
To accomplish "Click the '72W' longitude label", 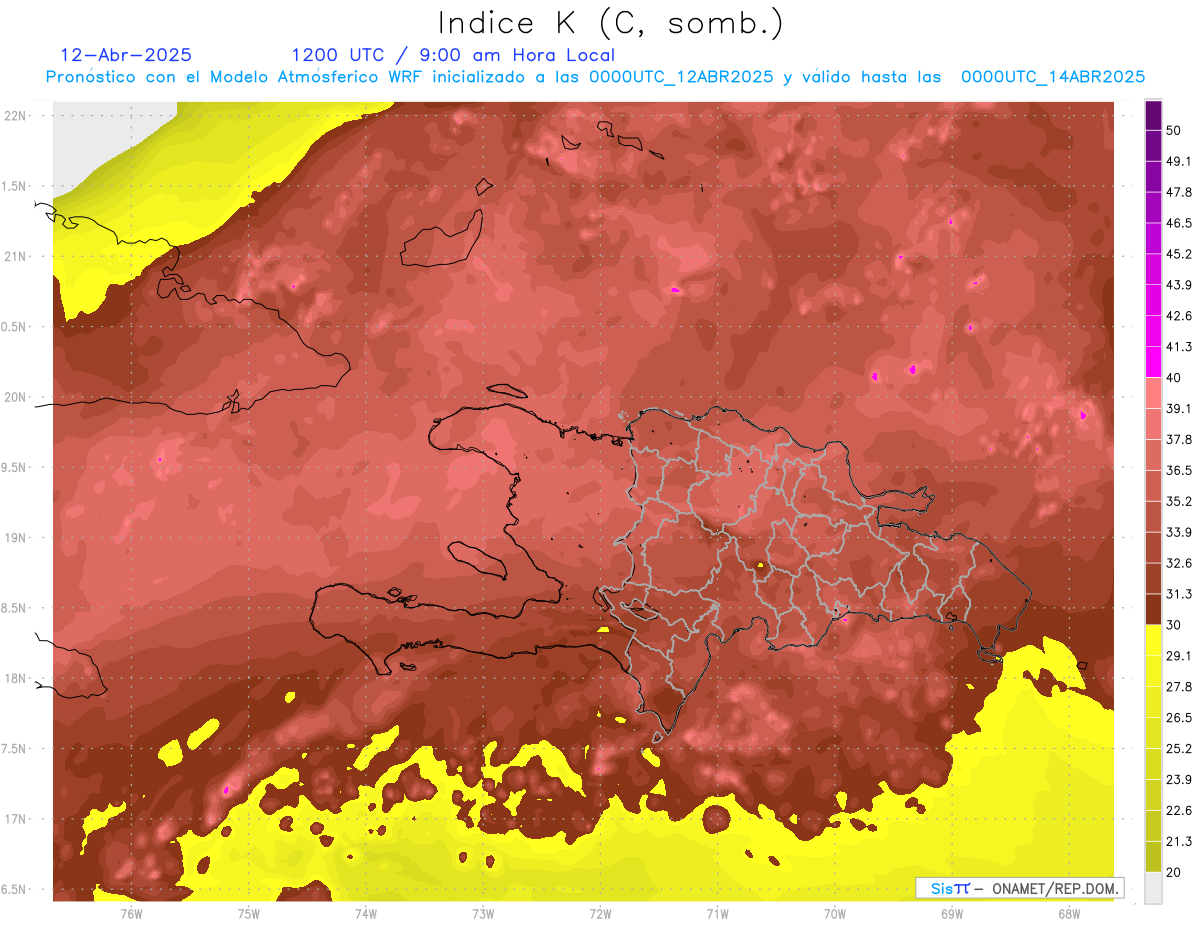I will [x=600, y=914].
